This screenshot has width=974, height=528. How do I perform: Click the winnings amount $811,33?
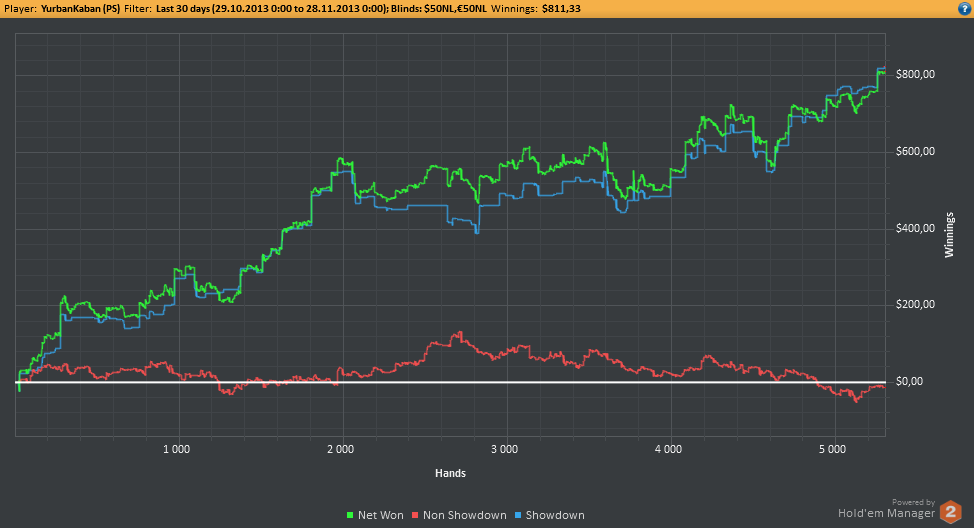(x=560, y=9)
